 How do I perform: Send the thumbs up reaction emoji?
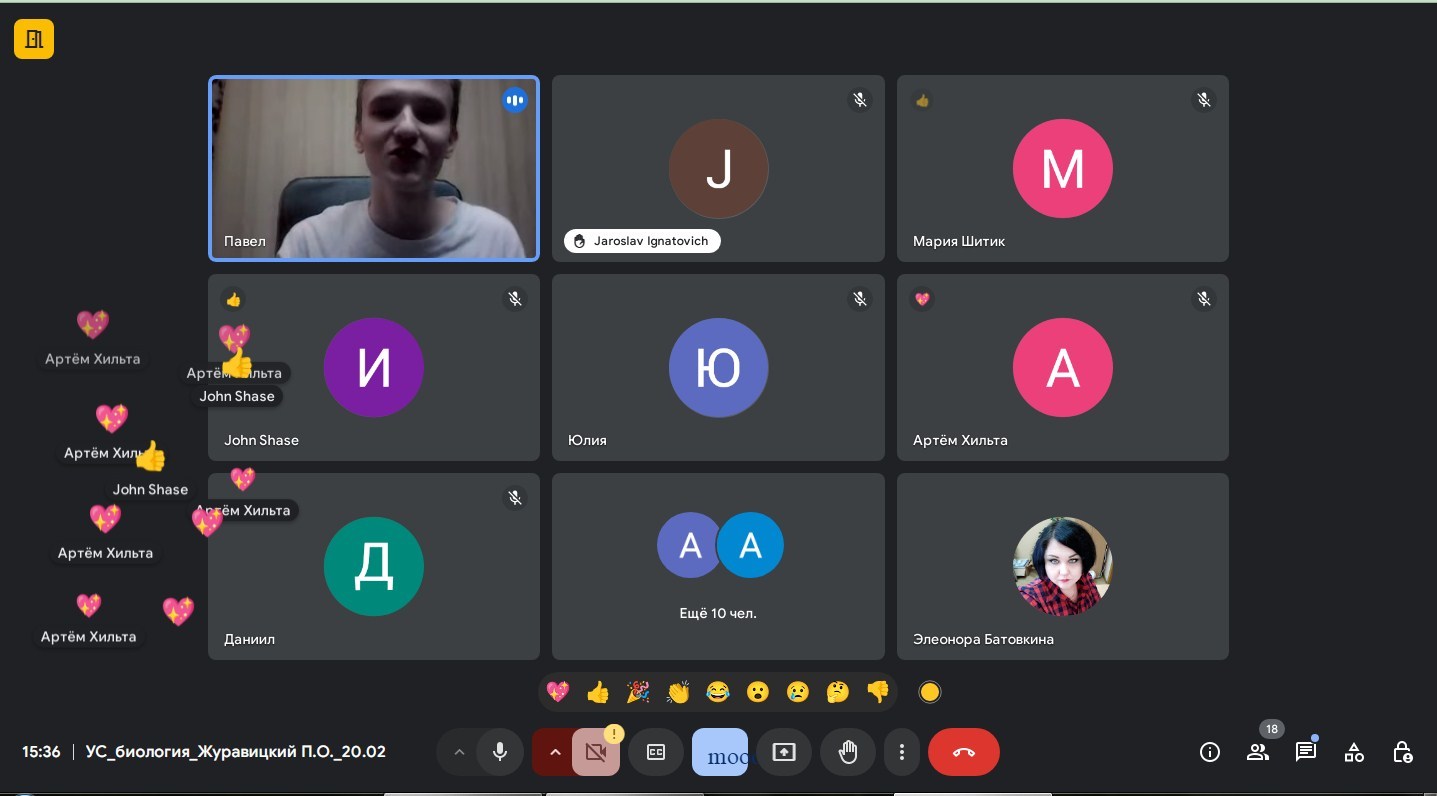click(598, 692)
